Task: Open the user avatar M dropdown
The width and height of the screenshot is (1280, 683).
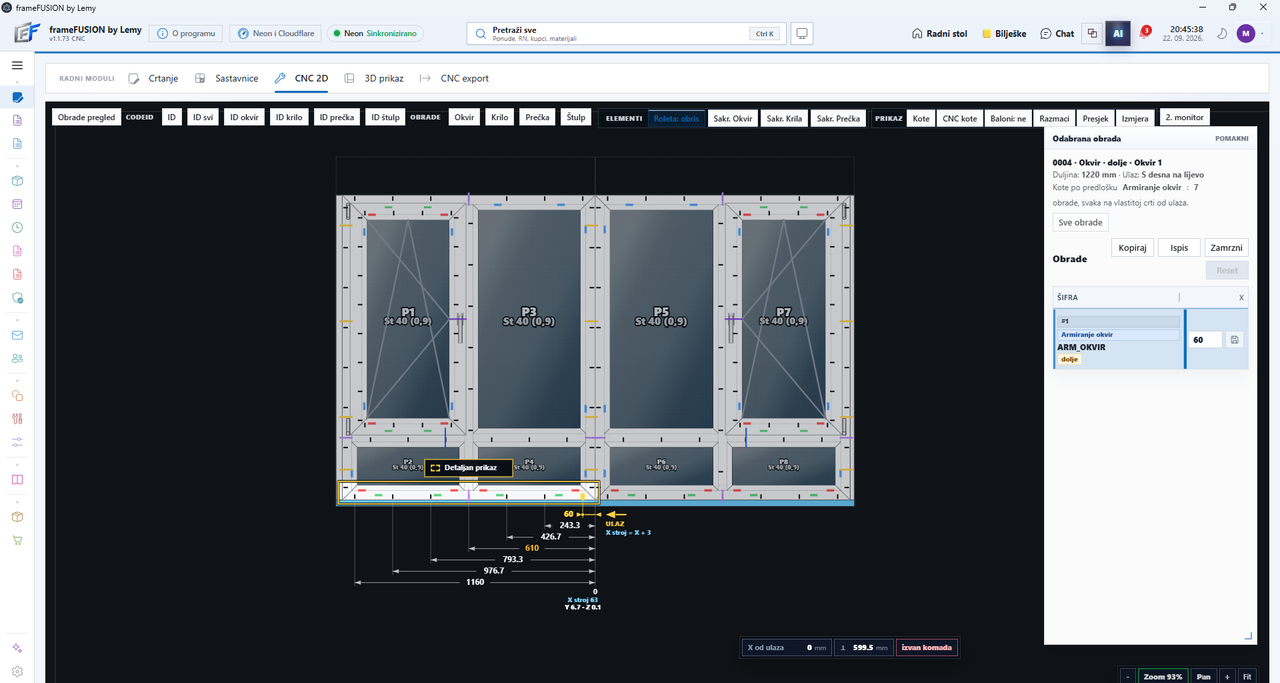Action: point(1254,33)
